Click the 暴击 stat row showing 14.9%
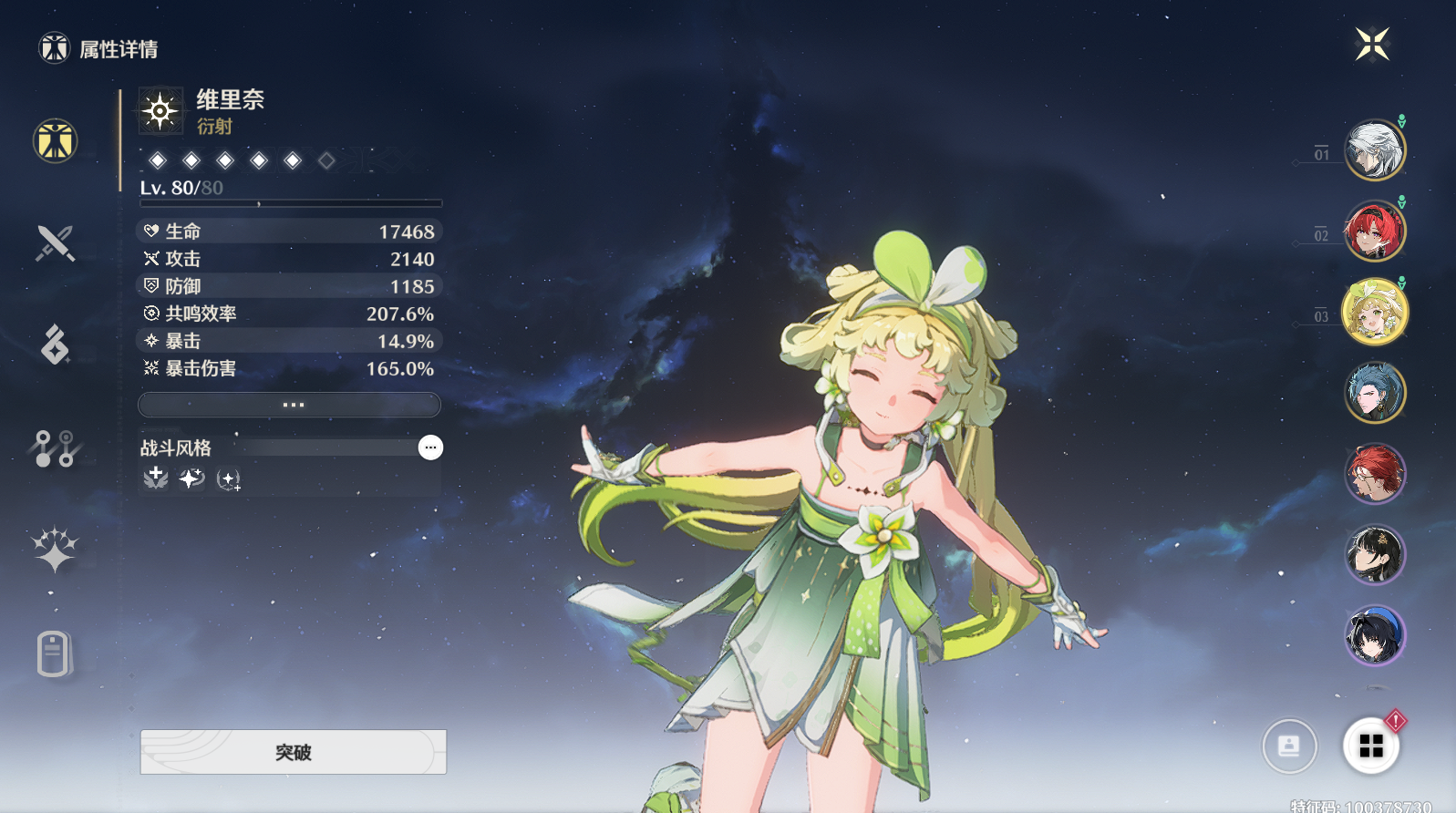Viewport: 1456px width, 813px height. [290, 341]
